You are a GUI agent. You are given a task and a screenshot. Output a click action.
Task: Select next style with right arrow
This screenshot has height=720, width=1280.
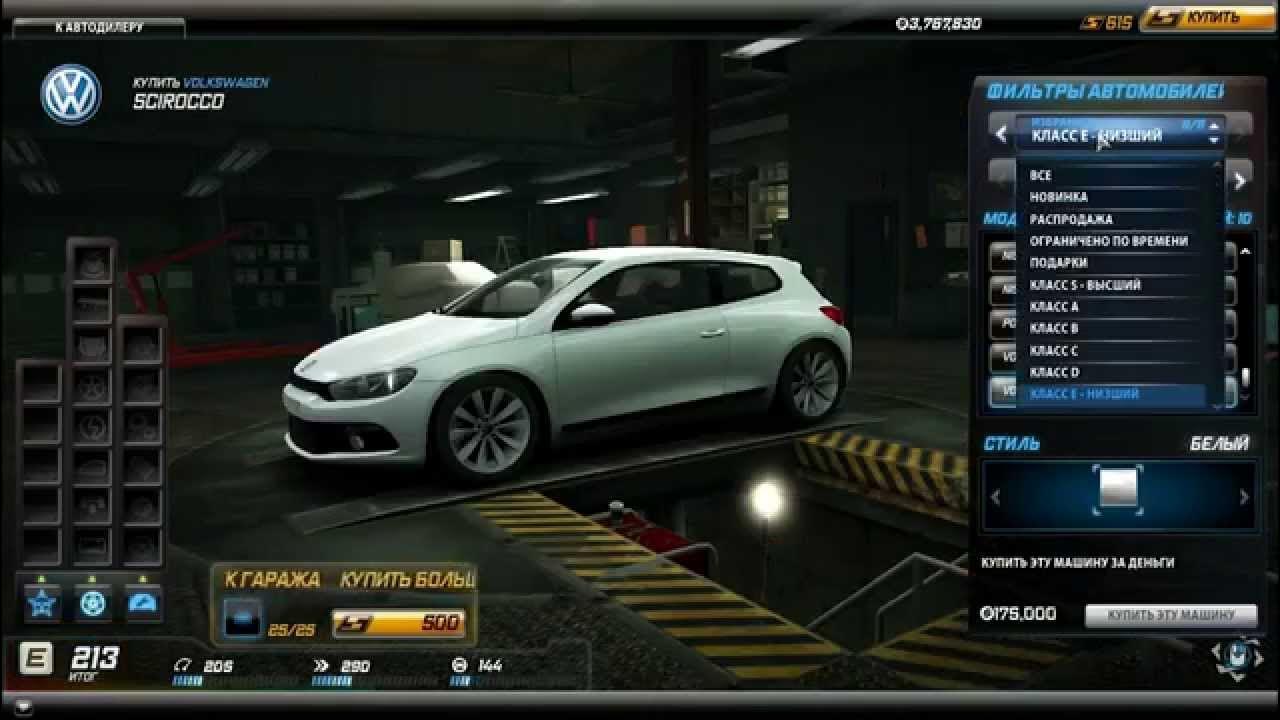(x=1245, y=497)
